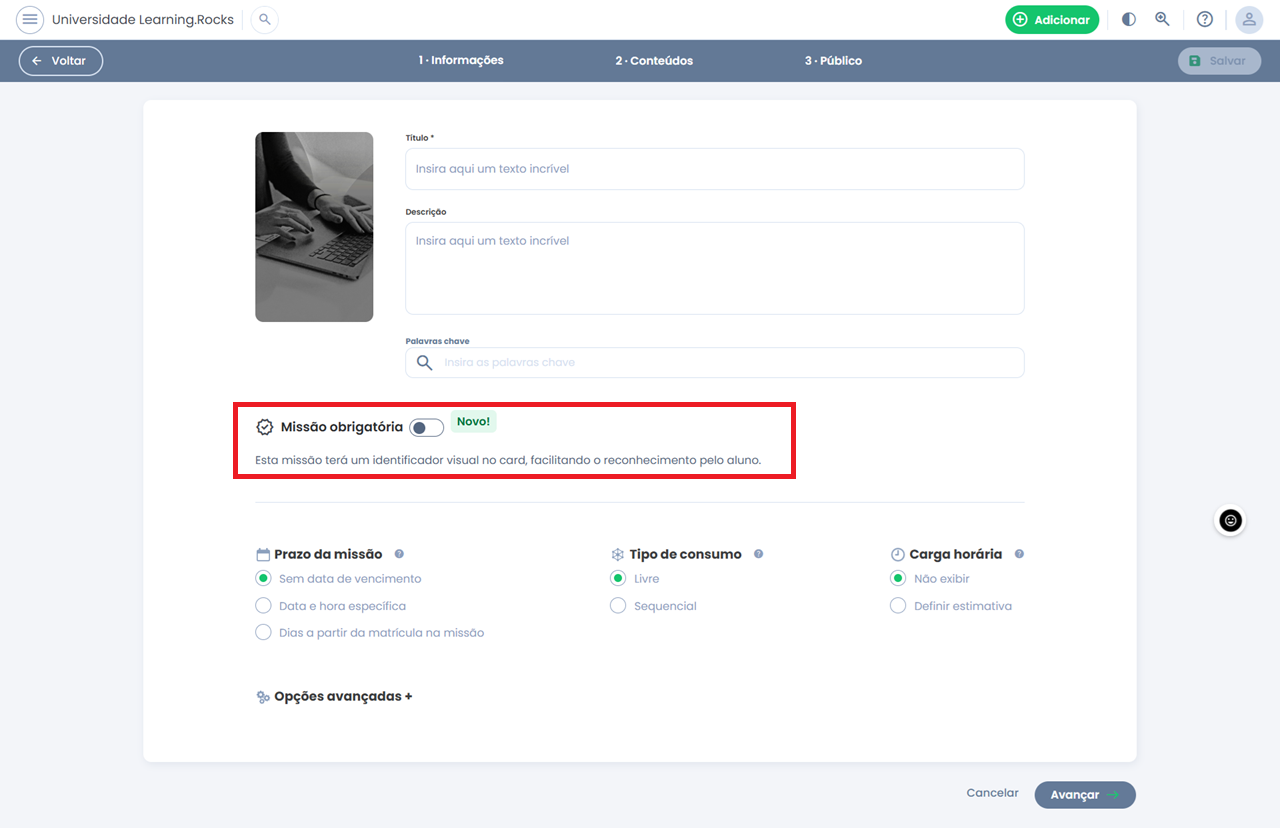Click the snowflake icon of Tipo de consumo
Image resolution: width=1280 pixels, height=828 pixels.
[618, 554]
